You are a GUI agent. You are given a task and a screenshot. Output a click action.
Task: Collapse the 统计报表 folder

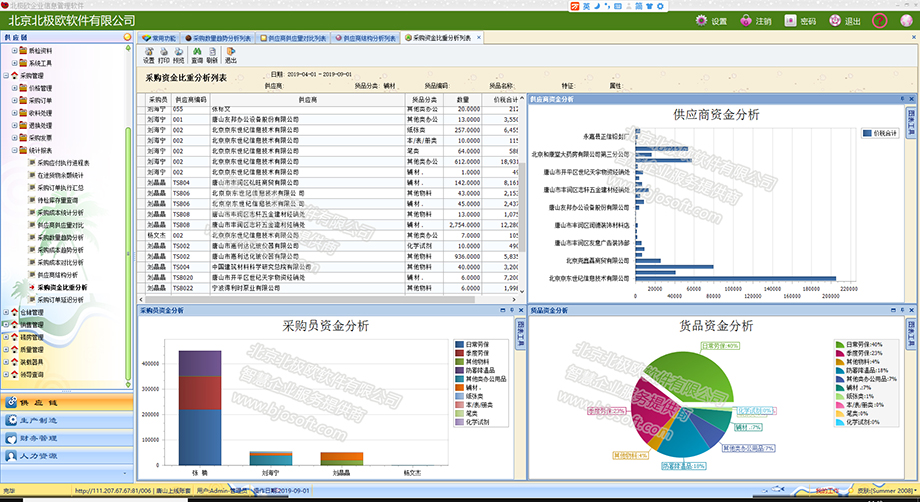15,150
